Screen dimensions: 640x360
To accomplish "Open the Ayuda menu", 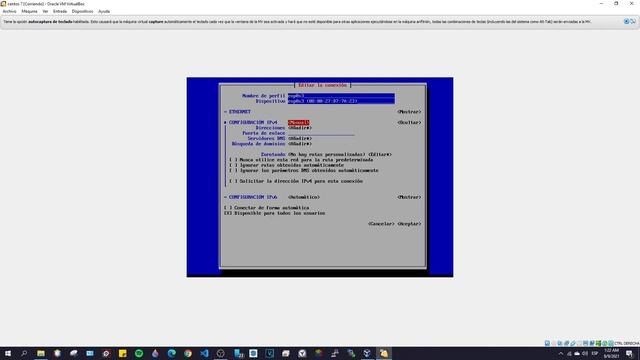I will tap(104, 11).
